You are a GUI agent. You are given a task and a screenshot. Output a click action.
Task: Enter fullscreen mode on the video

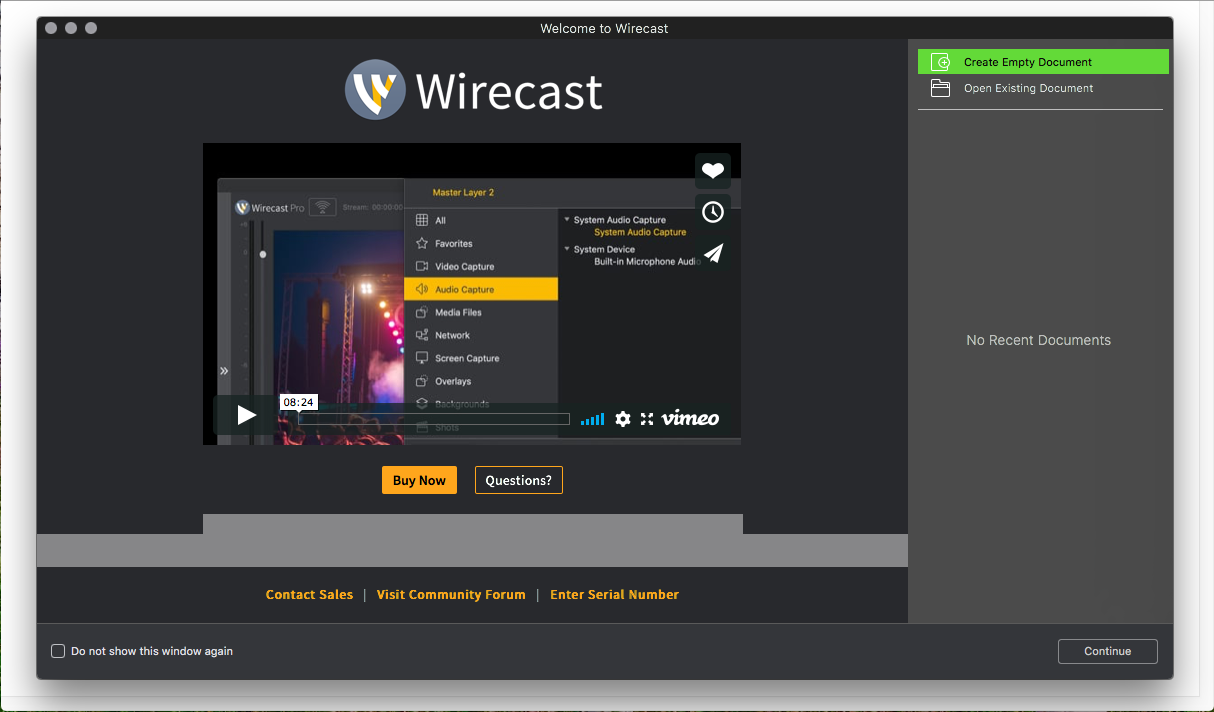click(647, 419)
